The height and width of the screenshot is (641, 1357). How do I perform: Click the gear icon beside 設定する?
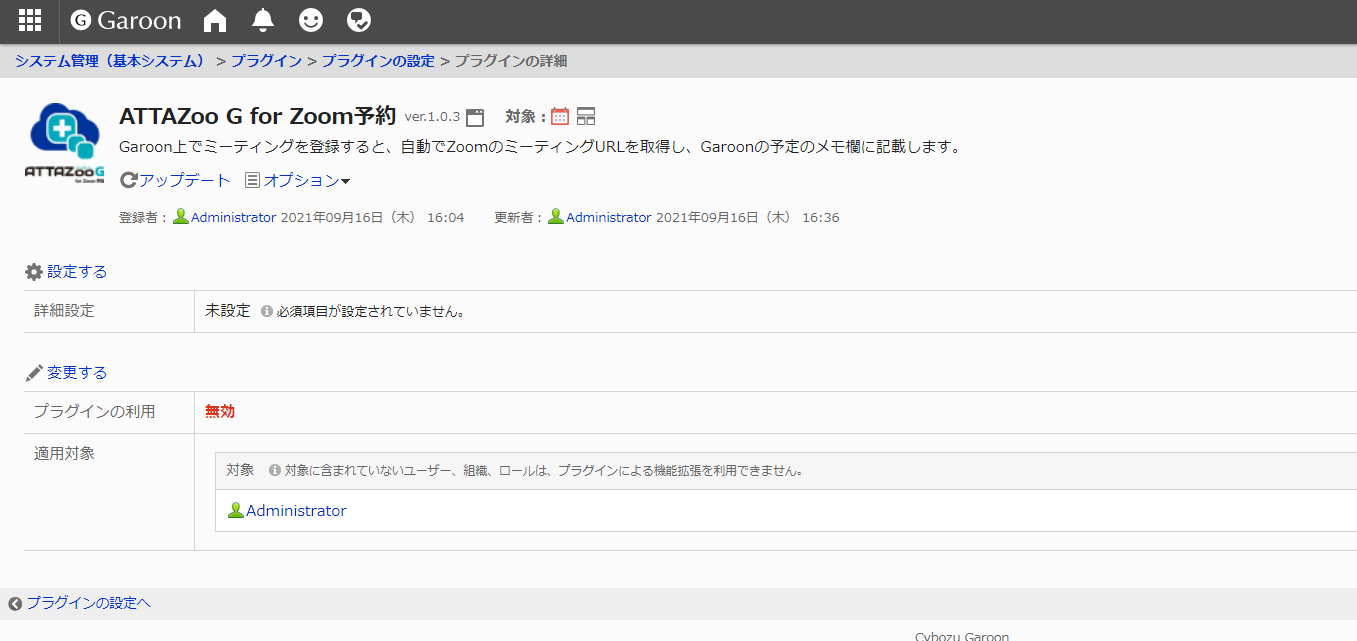[34, 272]
